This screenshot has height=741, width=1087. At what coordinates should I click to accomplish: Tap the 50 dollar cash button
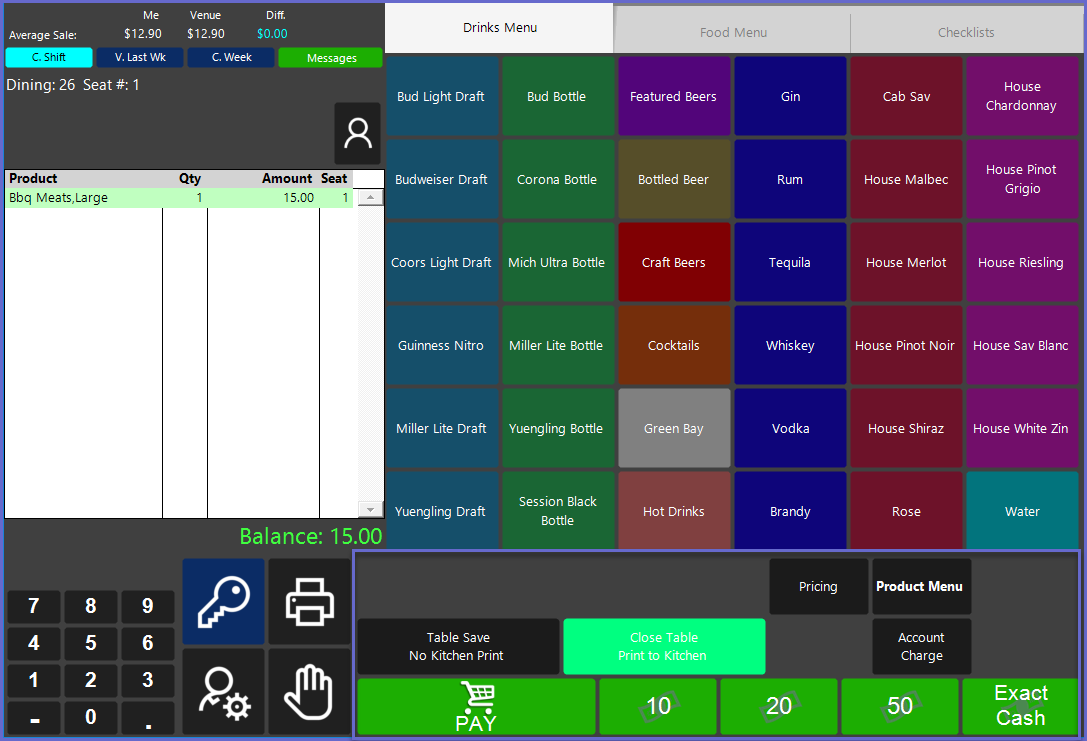(900, 706)
